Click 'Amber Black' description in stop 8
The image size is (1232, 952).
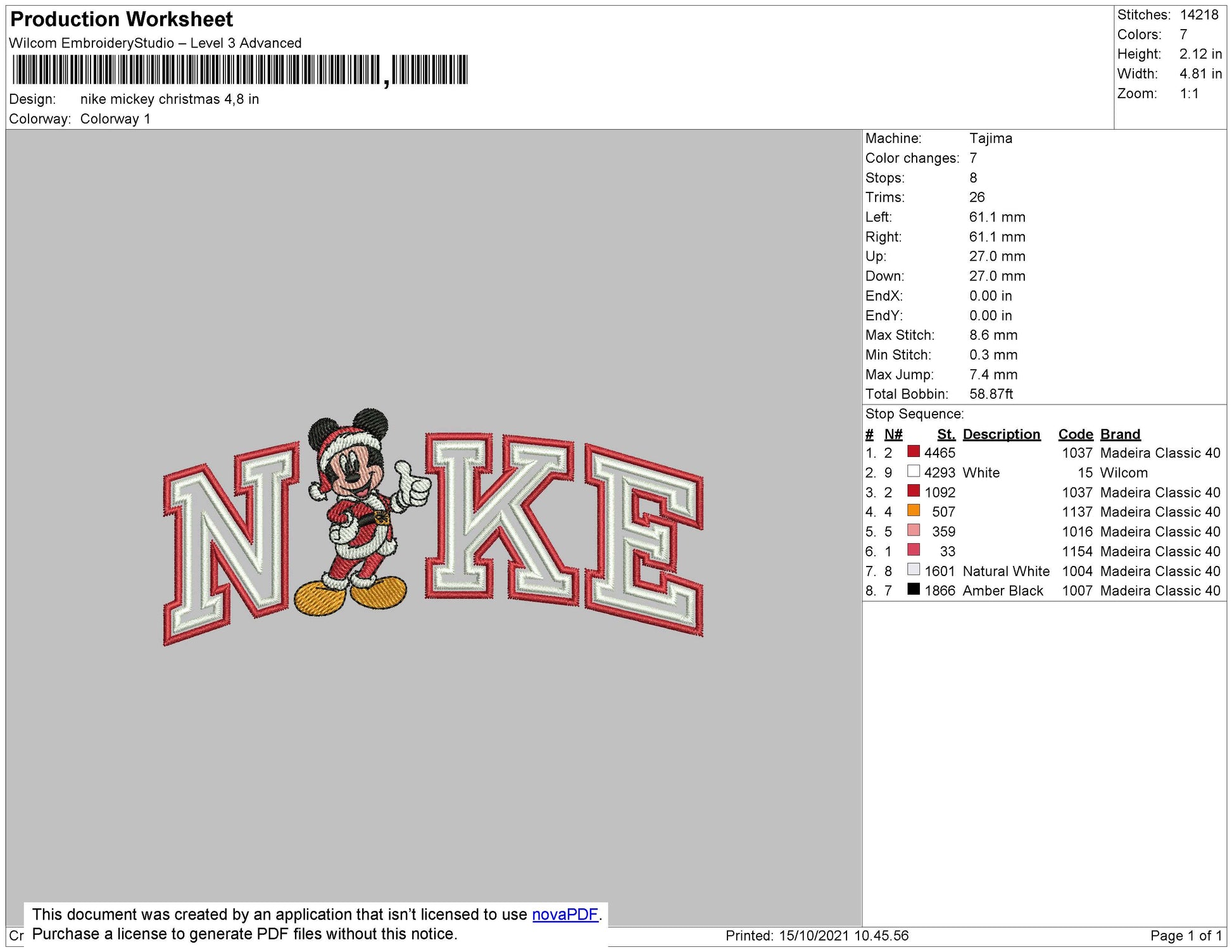click(x=1002, y=591)
